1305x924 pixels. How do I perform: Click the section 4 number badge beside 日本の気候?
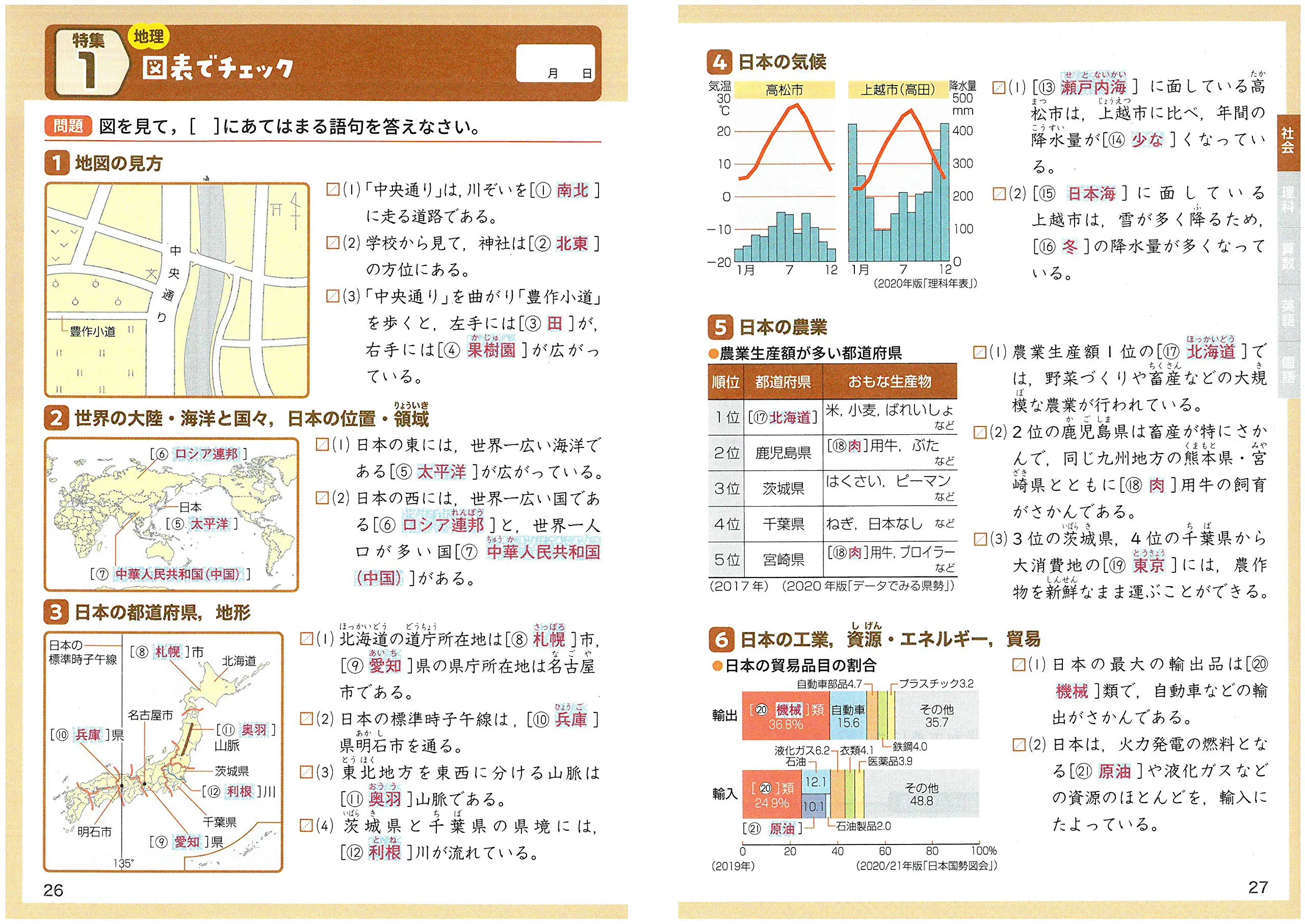(x=719, y=62)
